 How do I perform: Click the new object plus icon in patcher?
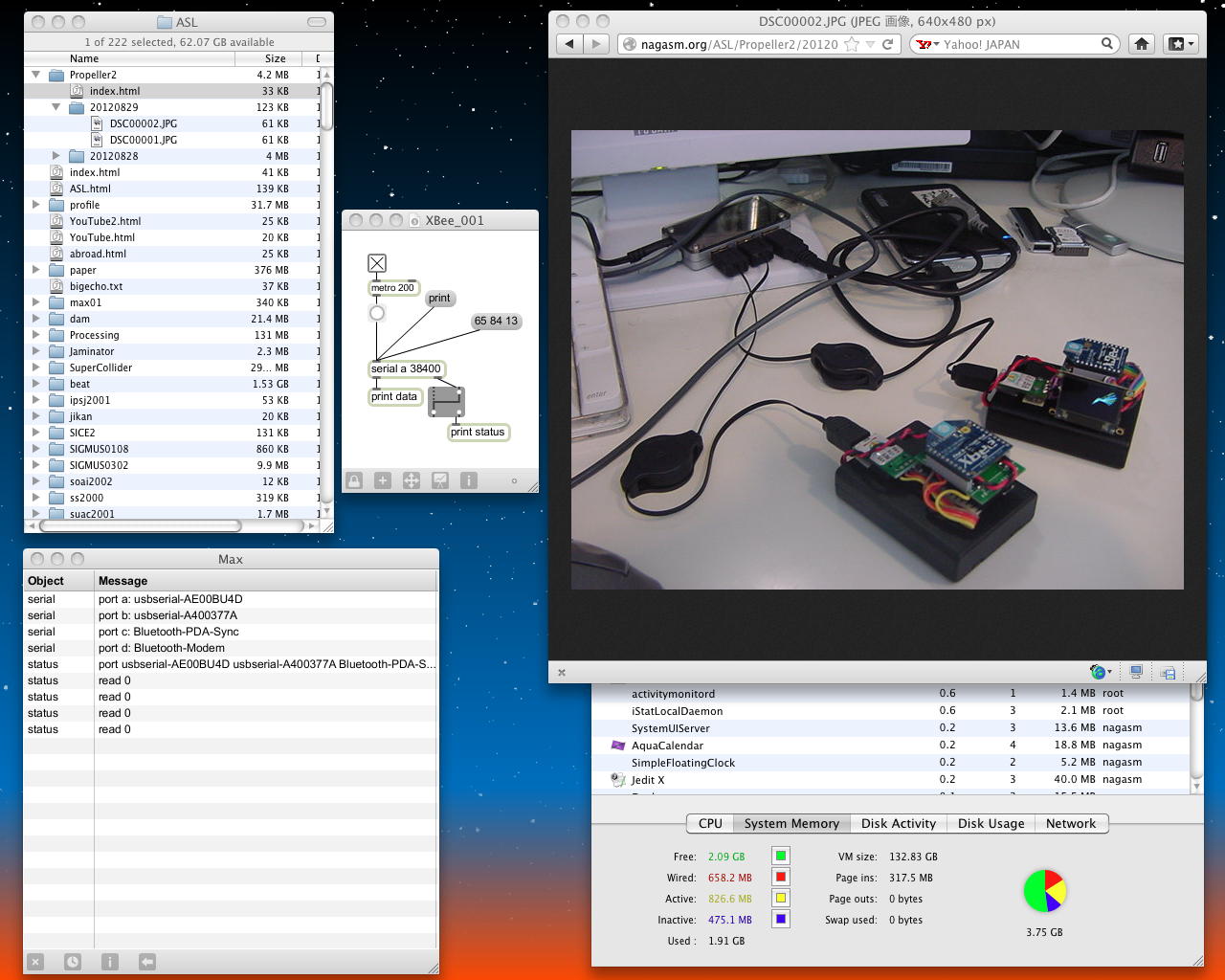[x=383, y=480]
